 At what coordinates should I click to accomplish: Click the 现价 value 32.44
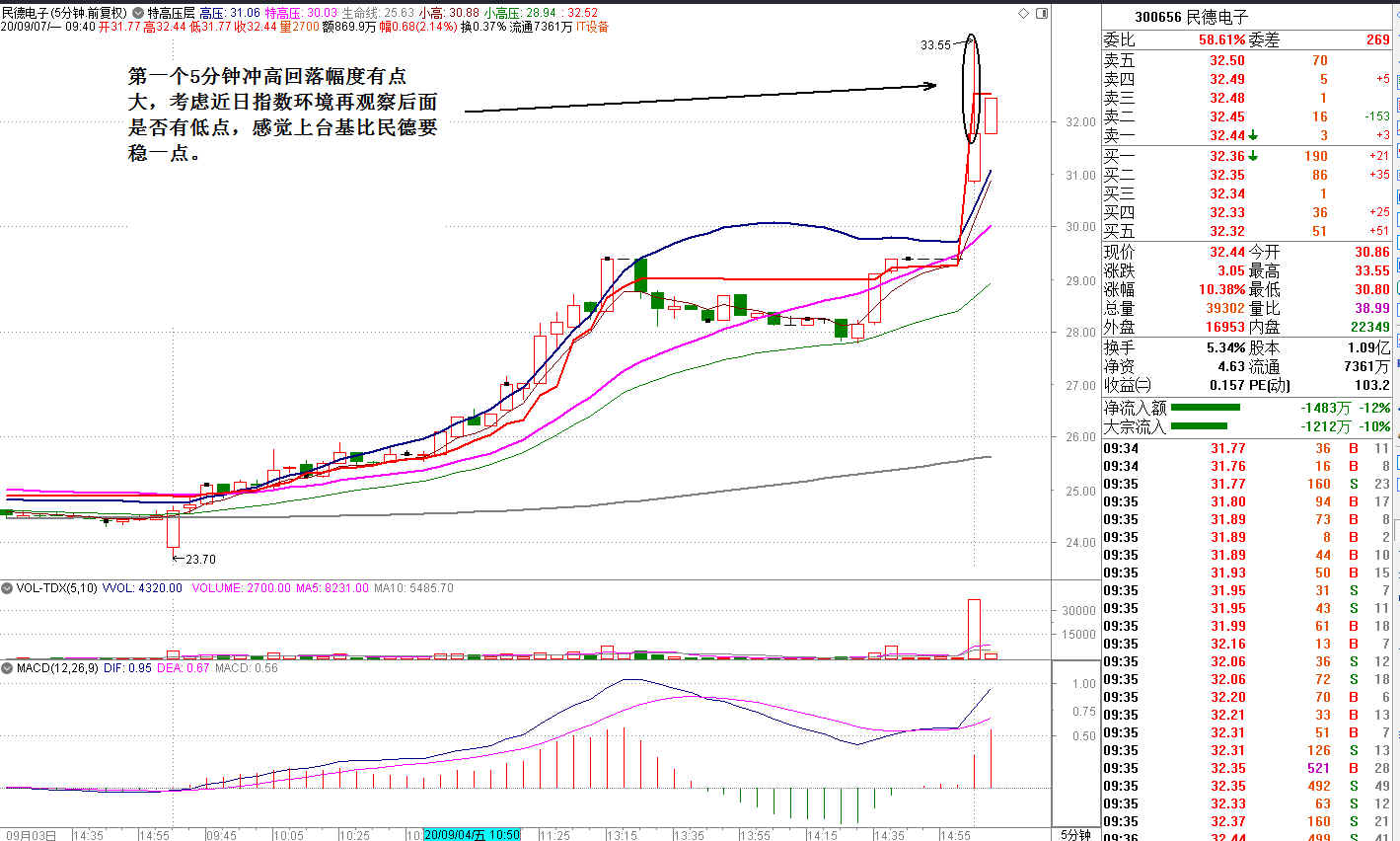(1227, 252)
